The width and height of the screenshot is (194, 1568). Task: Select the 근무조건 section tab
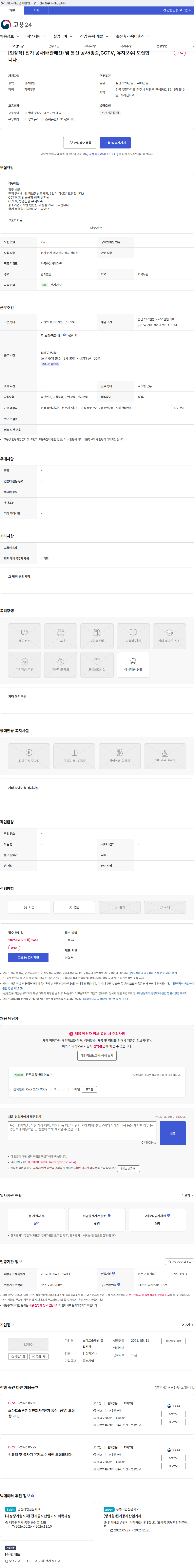pos(54,46)
